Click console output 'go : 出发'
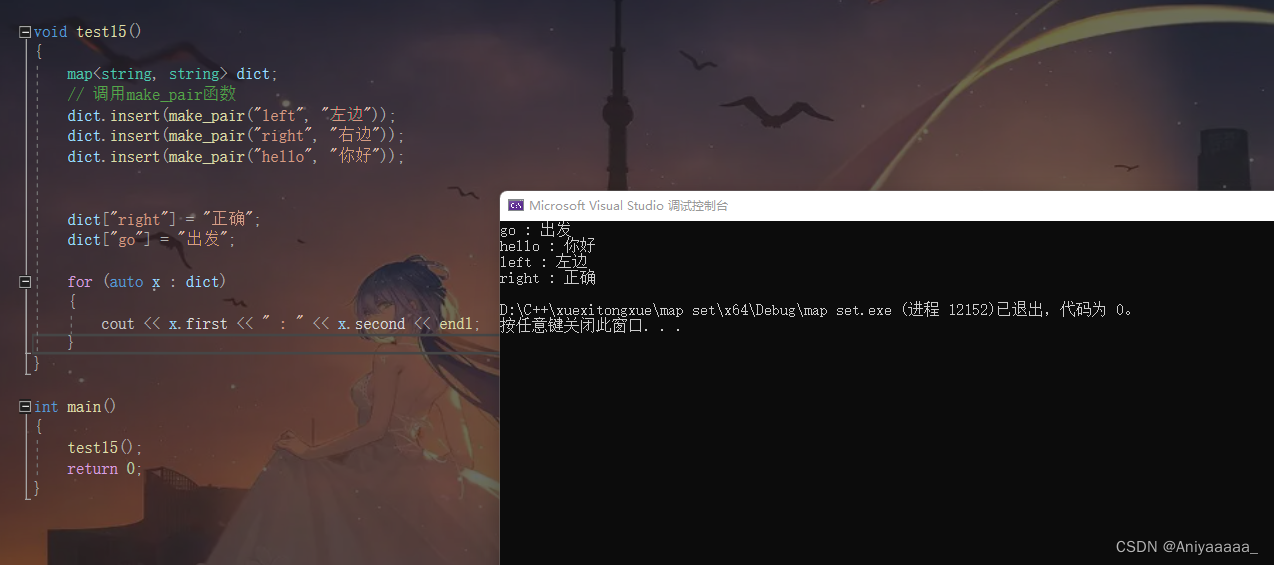 [x=536, y=230]
